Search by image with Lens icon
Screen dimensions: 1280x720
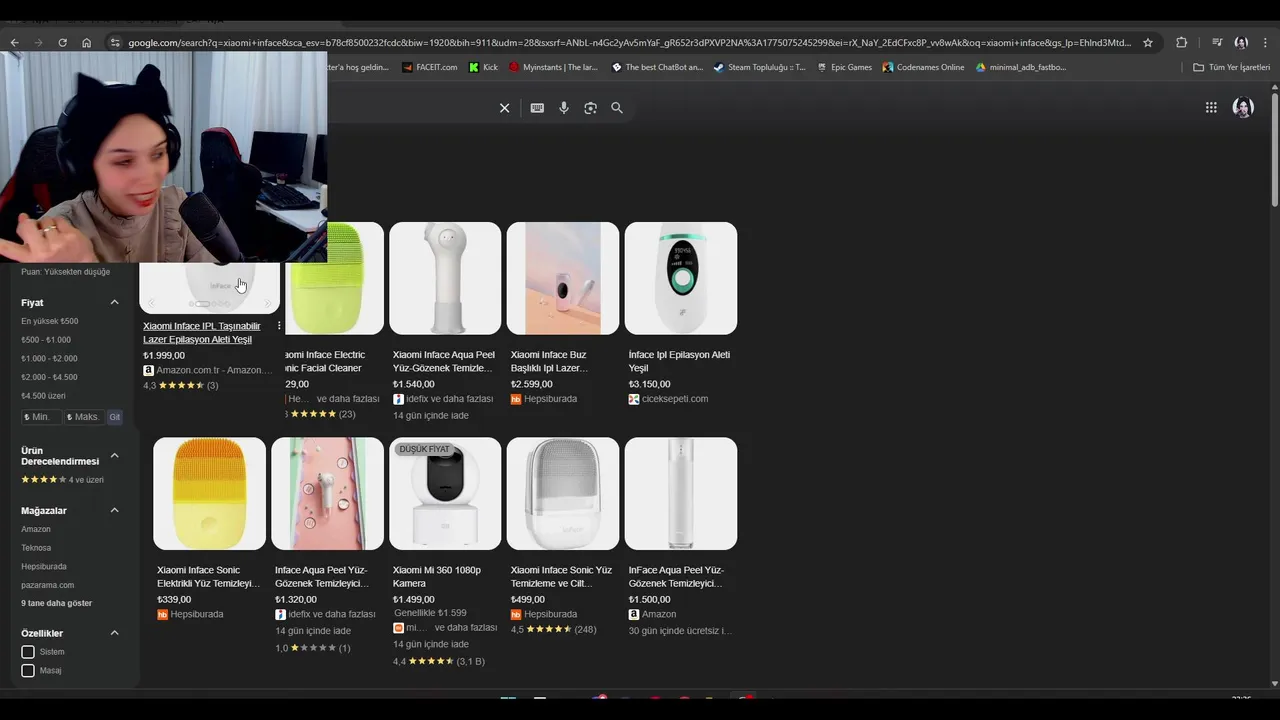pos(590,108)
